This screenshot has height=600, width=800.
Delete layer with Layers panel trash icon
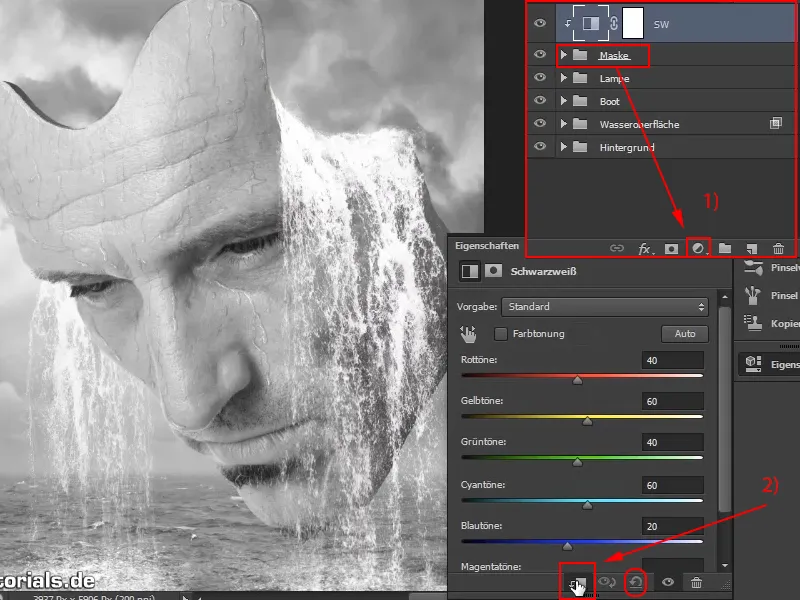click(778, 248)
